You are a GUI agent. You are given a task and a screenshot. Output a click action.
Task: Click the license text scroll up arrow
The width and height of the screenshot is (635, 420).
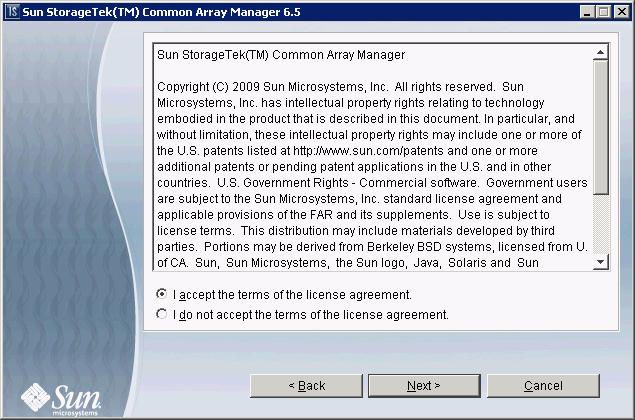(601, 52)
